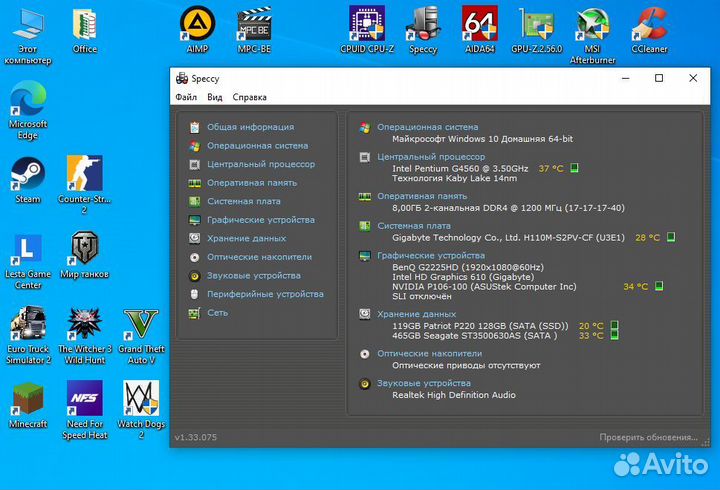Open the Файл menu

point(186,97)
